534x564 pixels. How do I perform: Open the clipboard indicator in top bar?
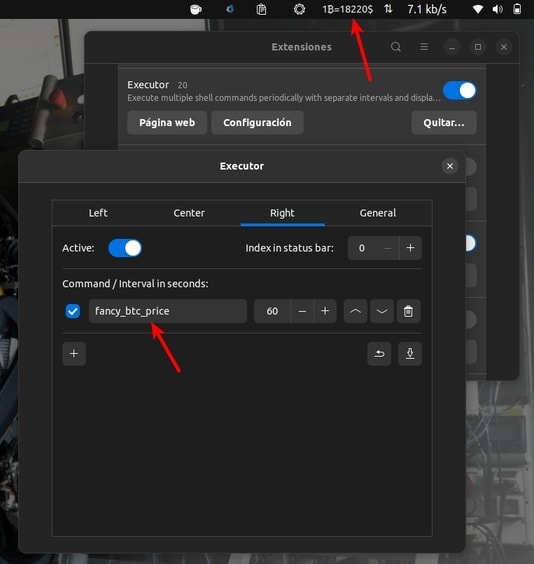261,9
